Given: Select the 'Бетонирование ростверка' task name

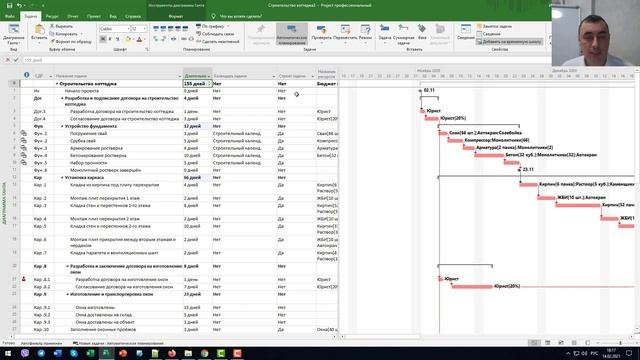Looking at the screenshot, I should (x=98, y=156).
